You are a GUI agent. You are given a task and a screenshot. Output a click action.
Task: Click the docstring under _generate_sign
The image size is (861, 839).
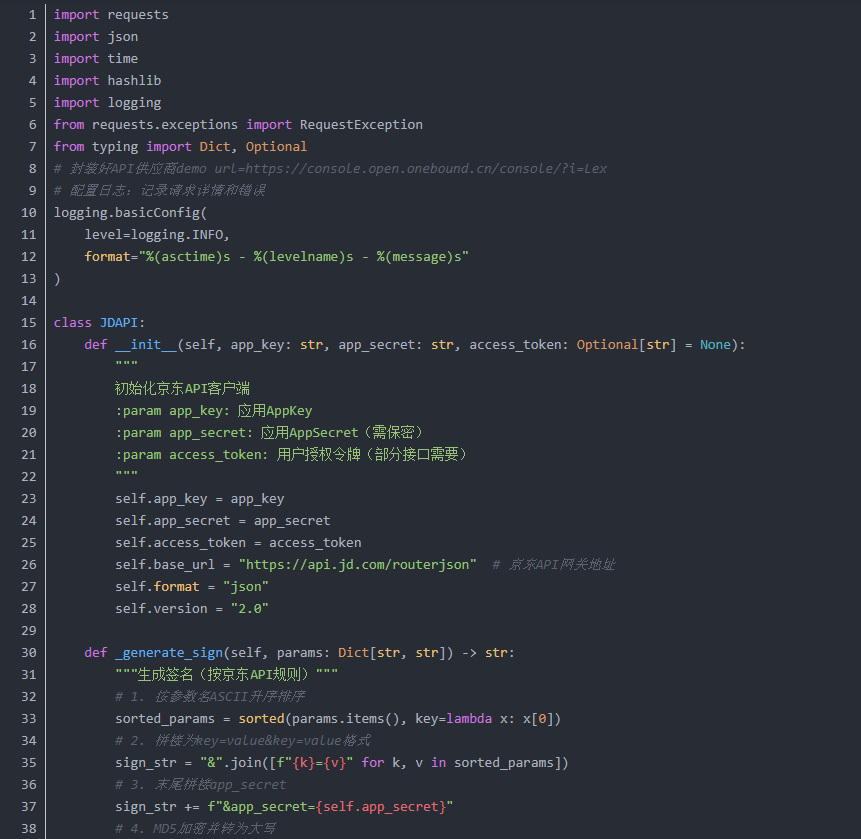coord(226,674)
